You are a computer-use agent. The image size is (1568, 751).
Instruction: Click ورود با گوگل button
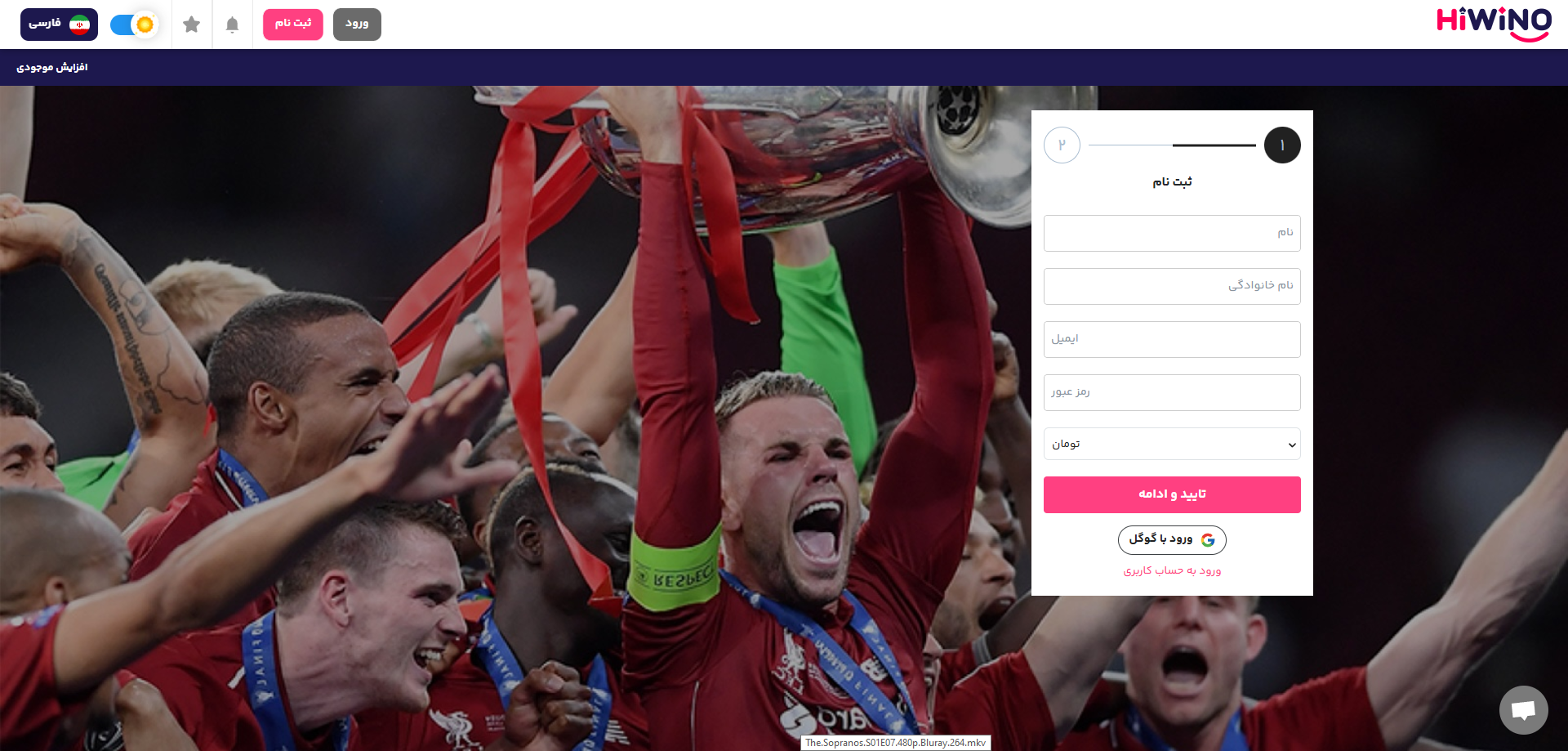click(x=1172, y=540)
